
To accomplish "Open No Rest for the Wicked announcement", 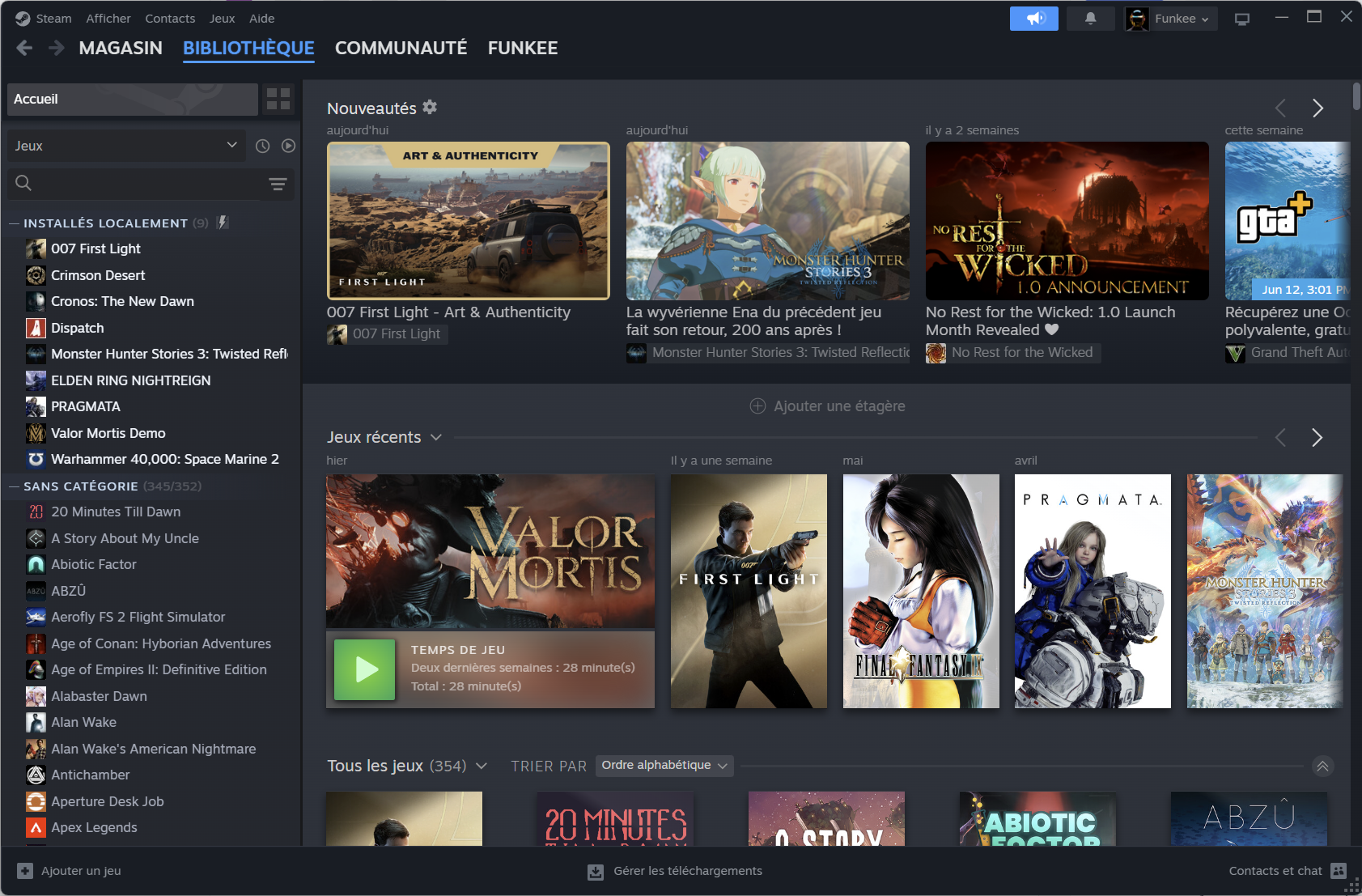I will coord(1067,221).
